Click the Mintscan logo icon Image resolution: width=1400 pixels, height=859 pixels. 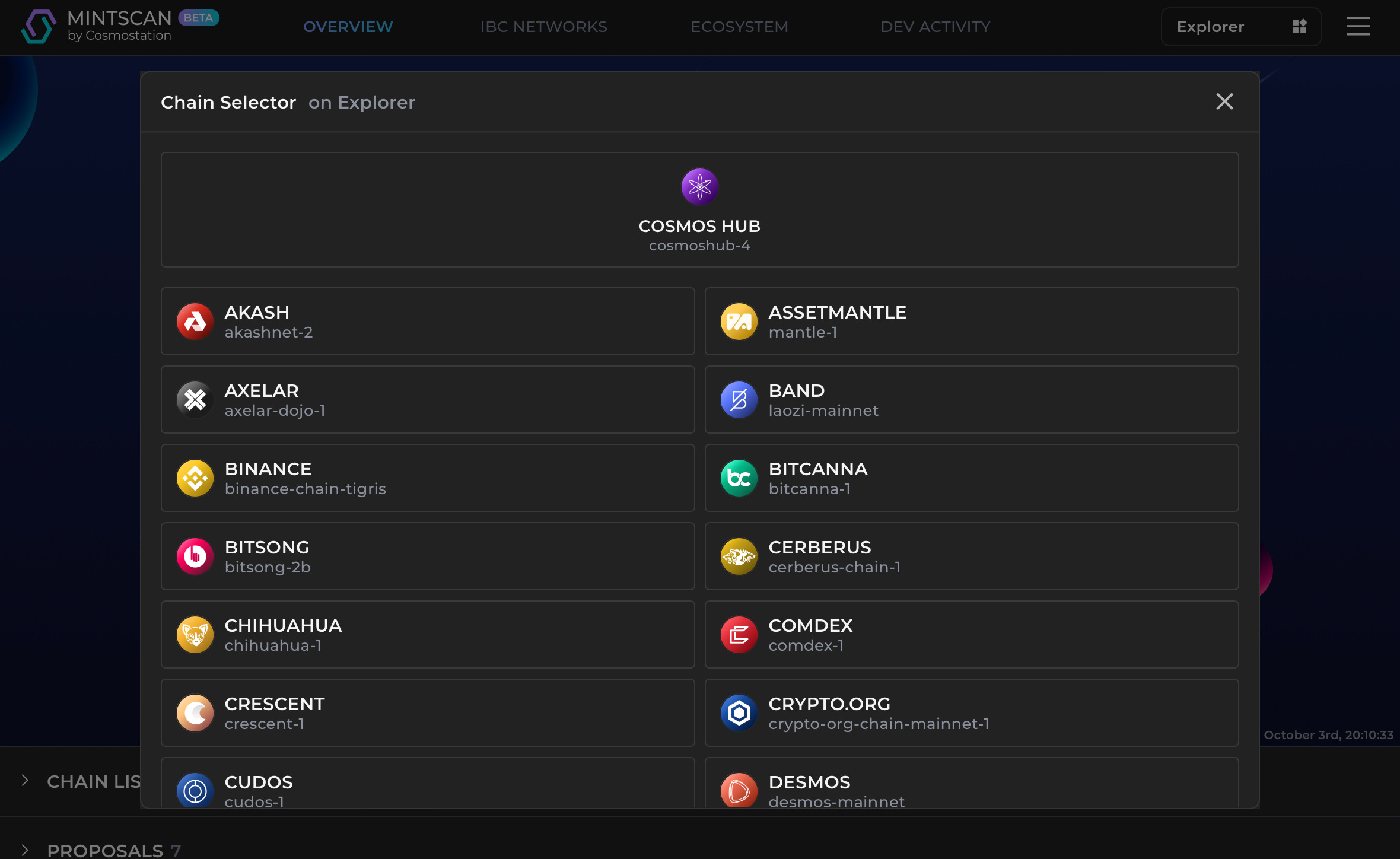coord(39,27)
